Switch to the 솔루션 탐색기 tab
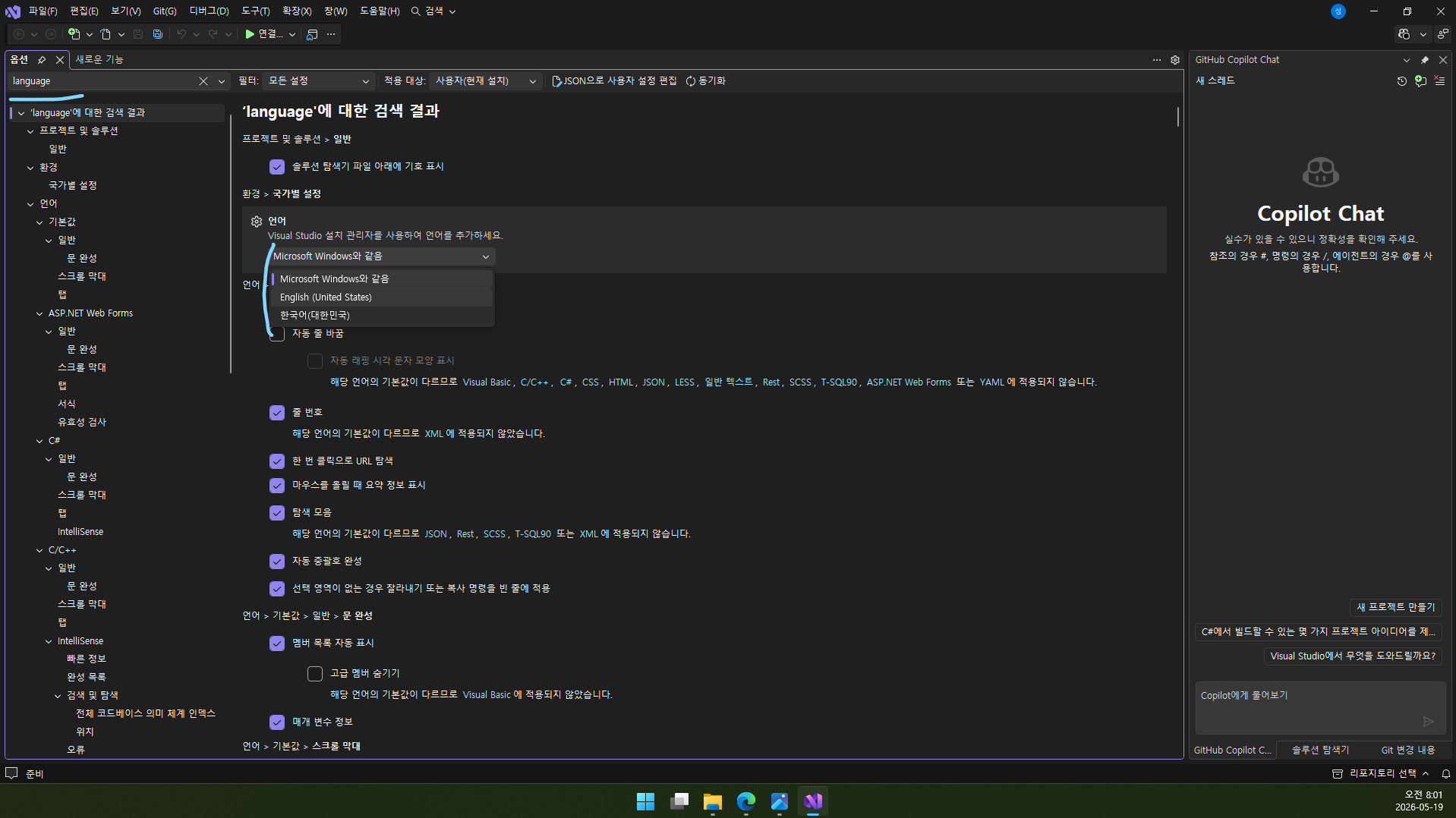The width and height of the screenshot is (1456, 818). coord(1321,750)
